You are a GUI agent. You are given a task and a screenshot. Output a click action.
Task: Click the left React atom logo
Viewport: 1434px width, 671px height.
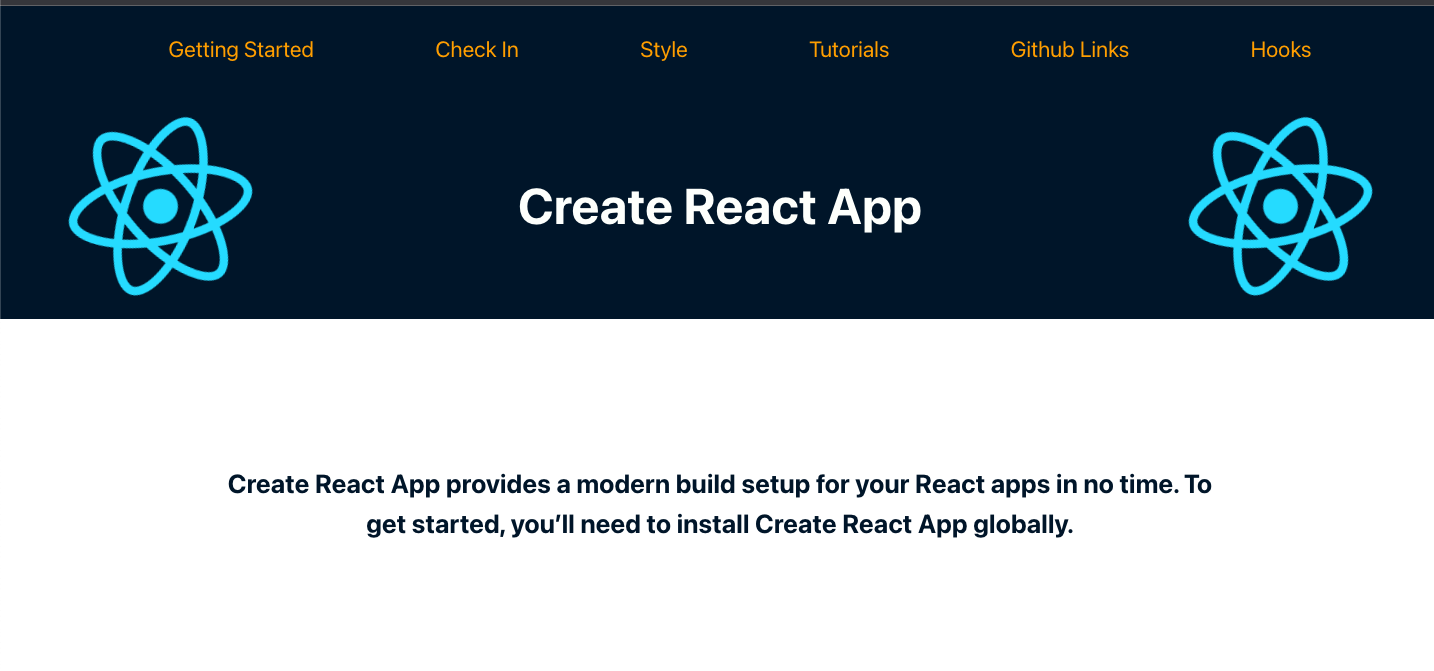tap(160, 206)
